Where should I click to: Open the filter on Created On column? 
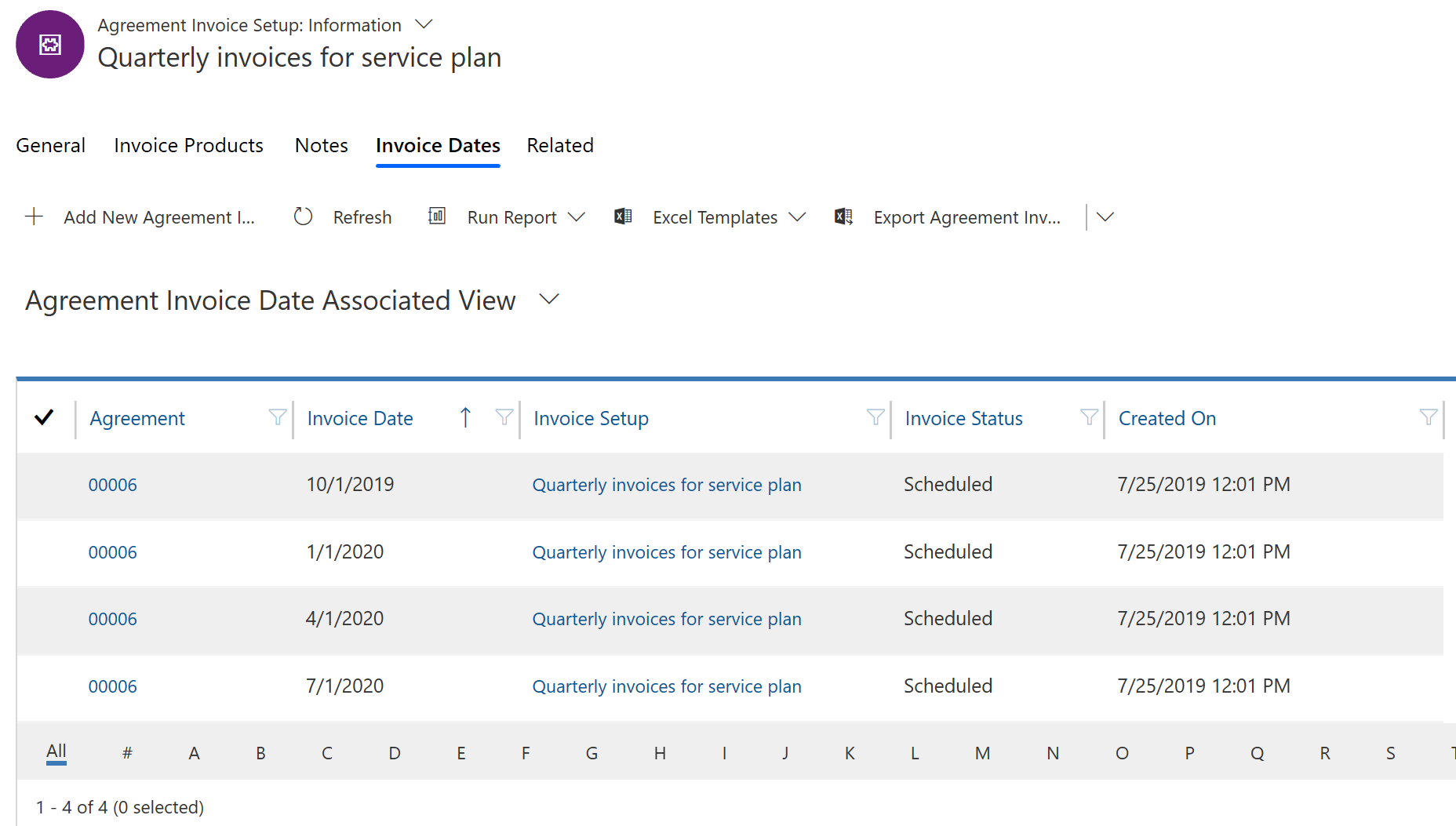[1429, 417]
